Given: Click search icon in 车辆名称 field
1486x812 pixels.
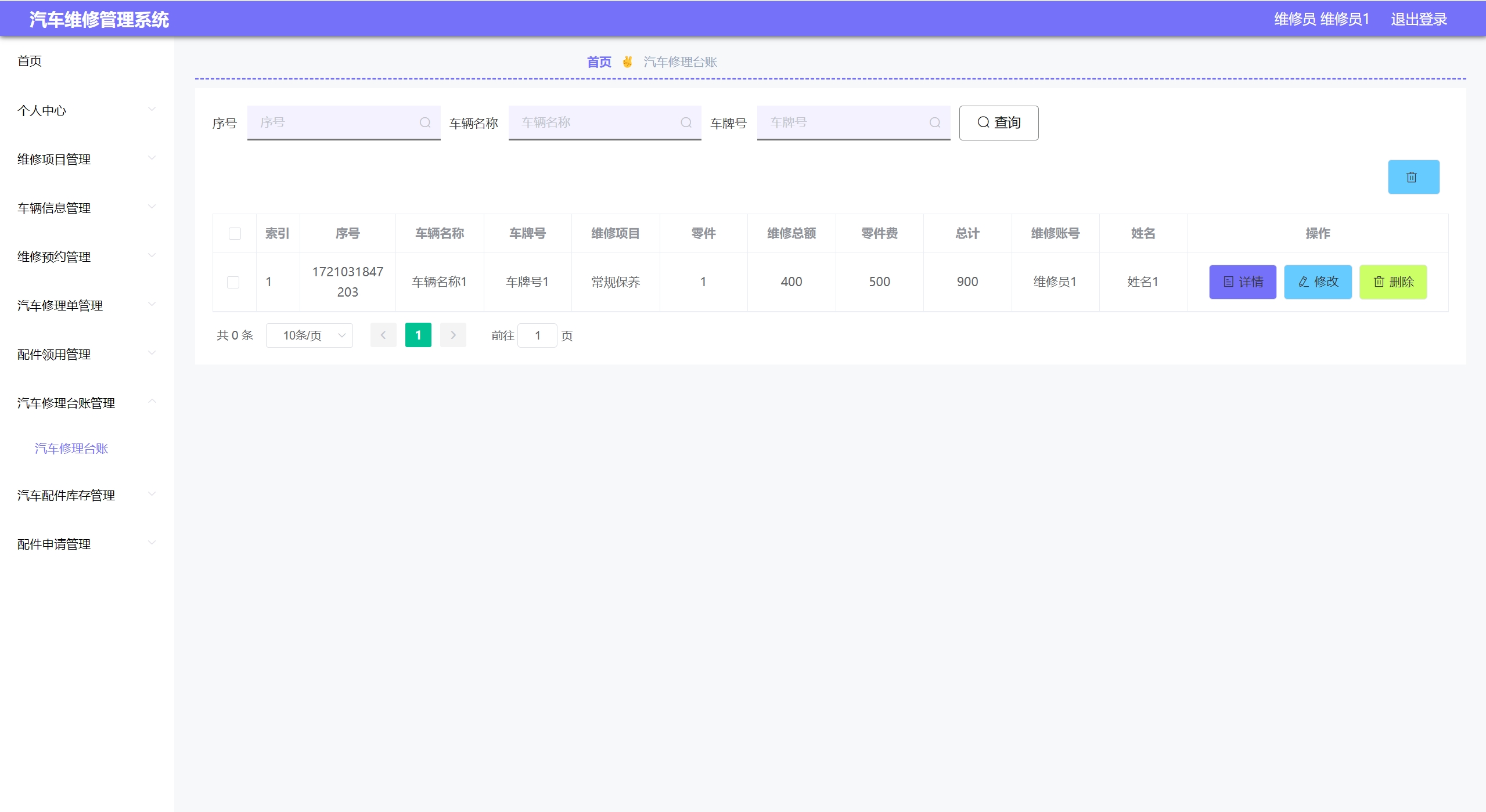Looking at the screenshot, I should (x=686, y=122).
